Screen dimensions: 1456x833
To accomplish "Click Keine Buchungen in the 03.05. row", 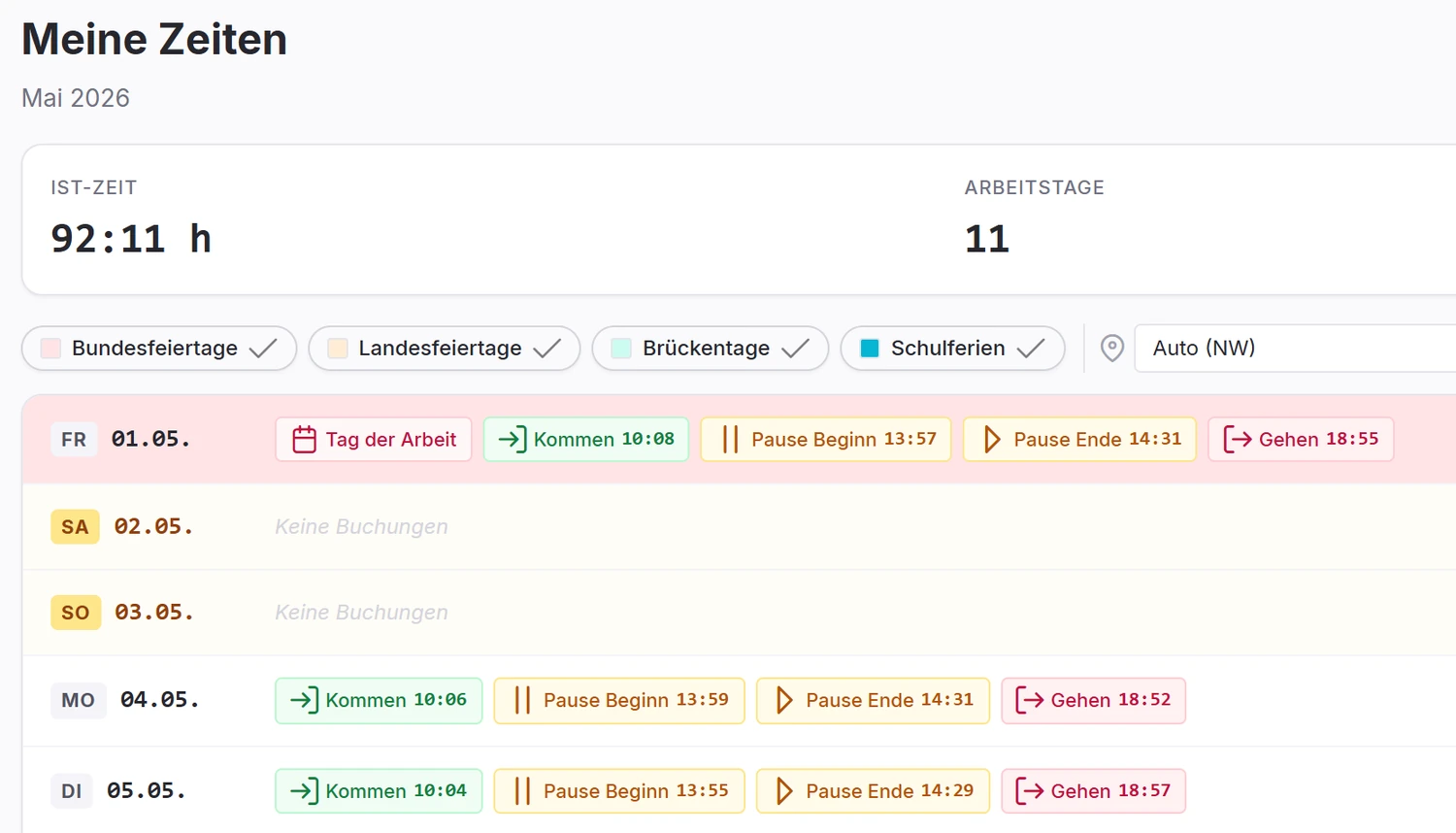I will [361, 612].
